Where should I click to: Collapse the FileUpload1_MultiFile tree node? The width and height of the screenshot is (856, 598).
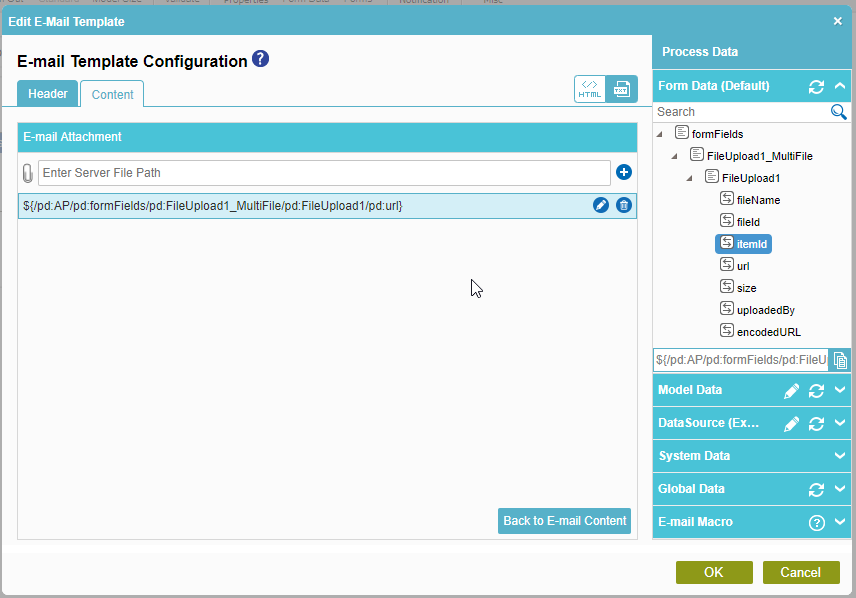674,156
